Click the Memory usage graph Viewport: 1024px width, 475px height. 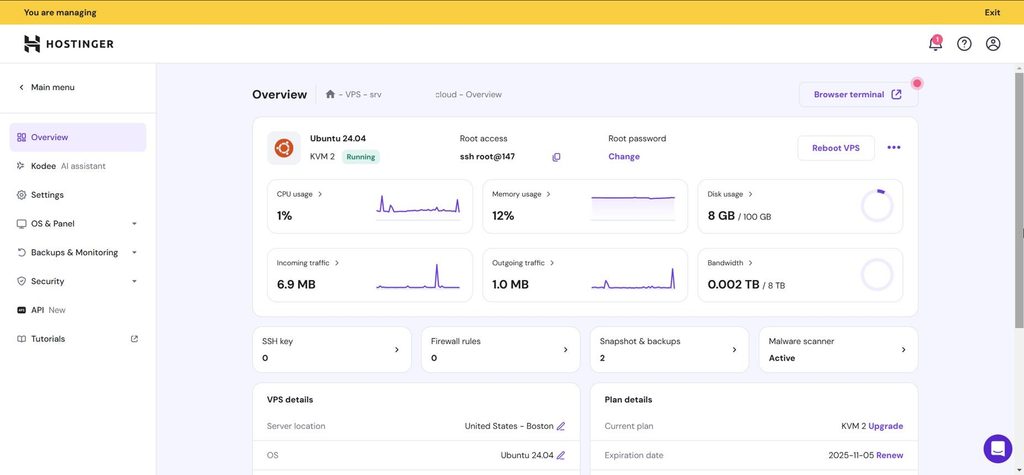[x=633, y=207]
